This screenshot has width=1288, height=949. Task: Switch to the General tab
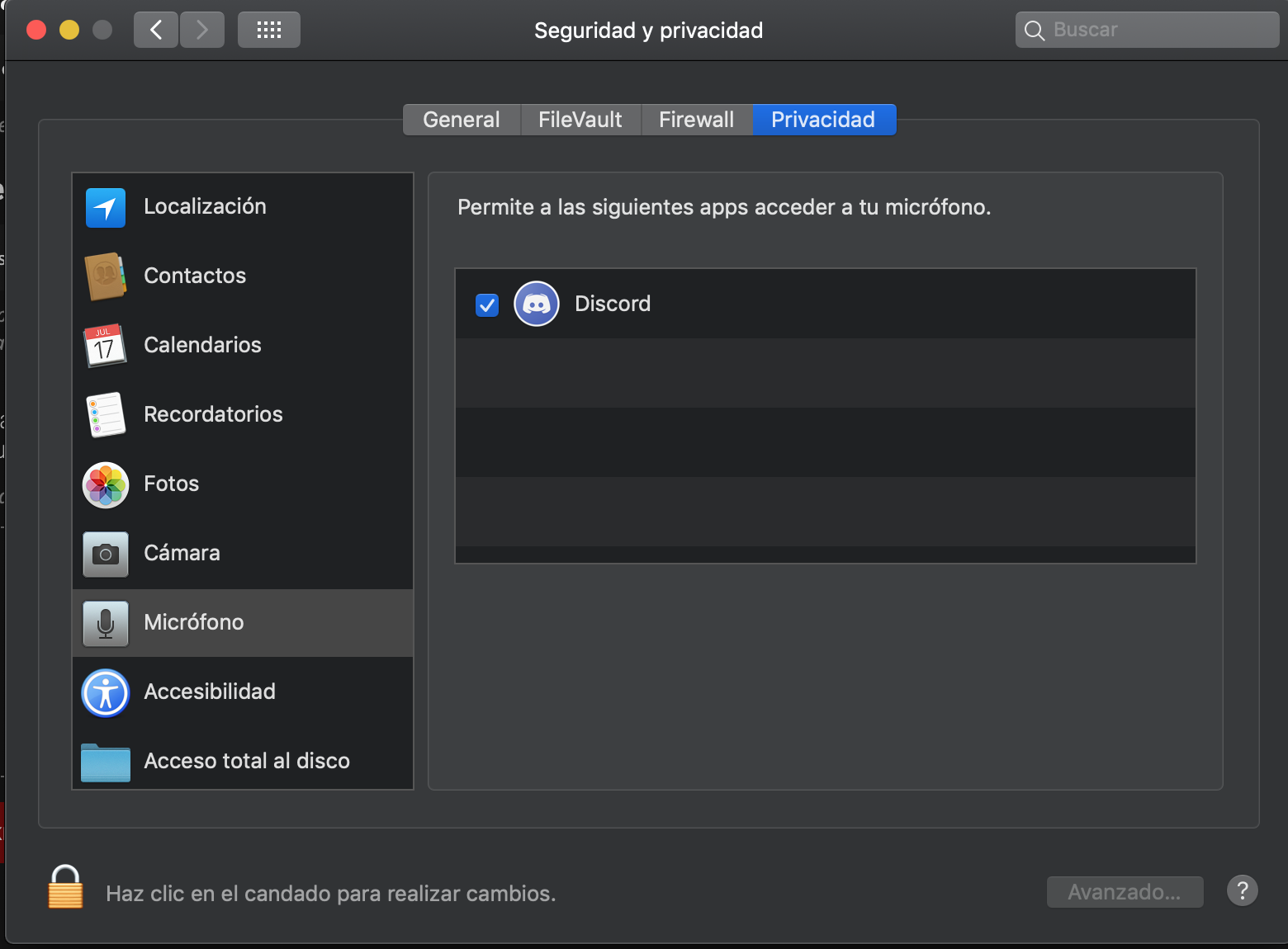pos(462,120)
